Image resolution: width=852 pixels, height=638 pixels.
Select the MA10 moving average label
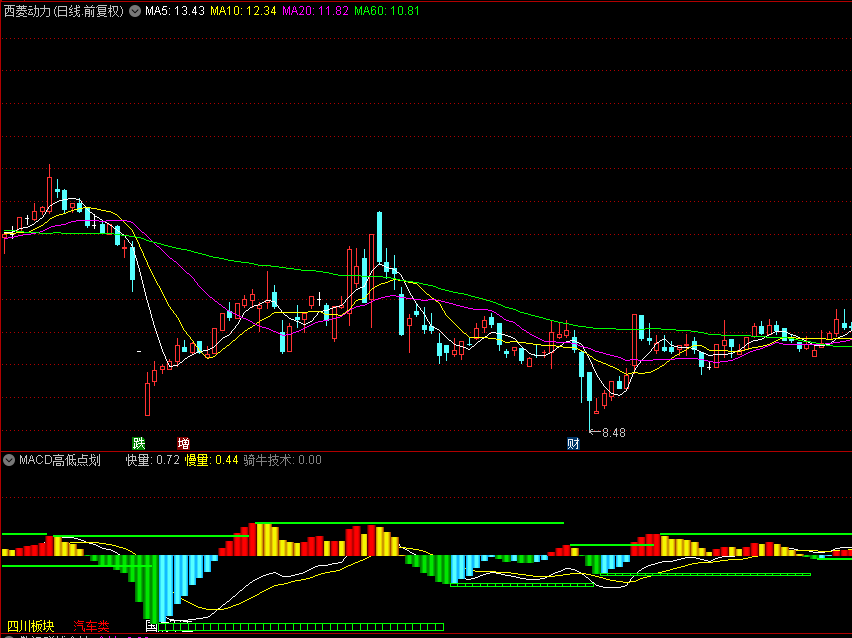[x=243, y=11]
